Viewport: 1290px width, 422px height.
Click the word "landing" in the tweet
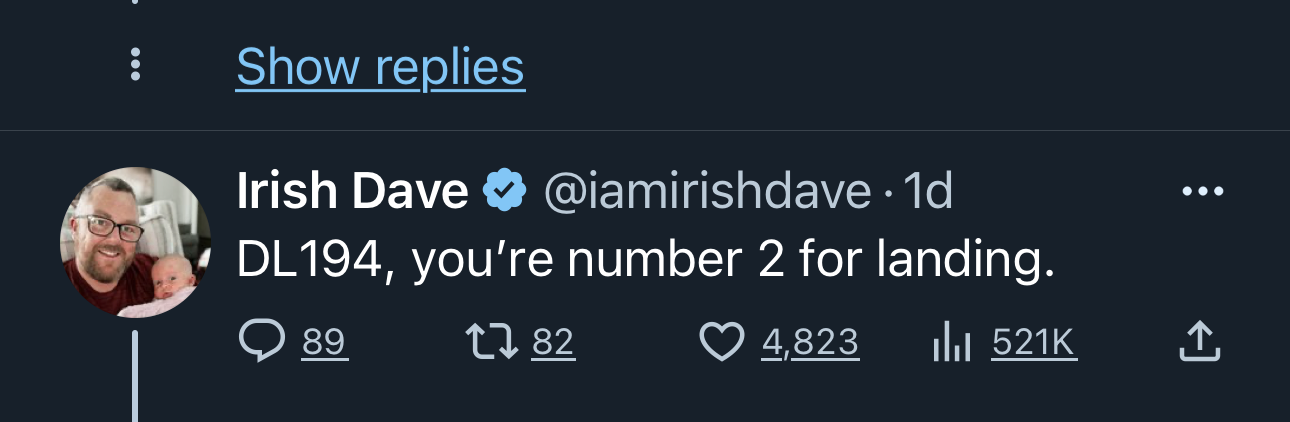963,261
